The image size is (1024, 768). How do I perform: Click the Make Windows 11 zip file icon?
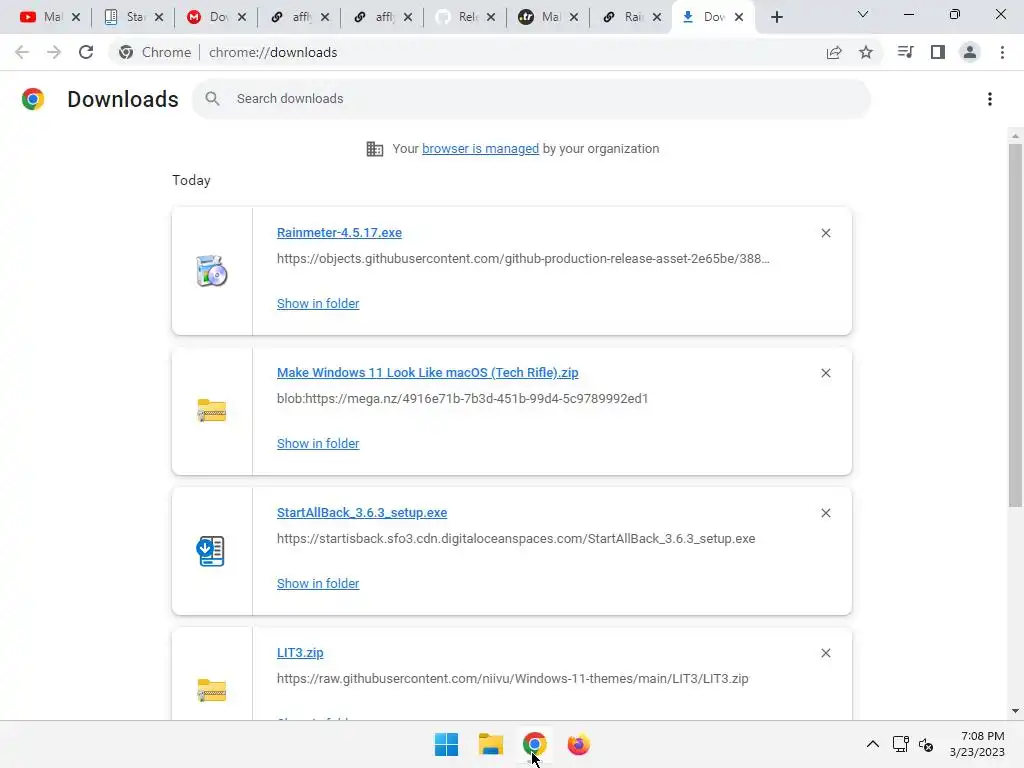coord(212,411)
